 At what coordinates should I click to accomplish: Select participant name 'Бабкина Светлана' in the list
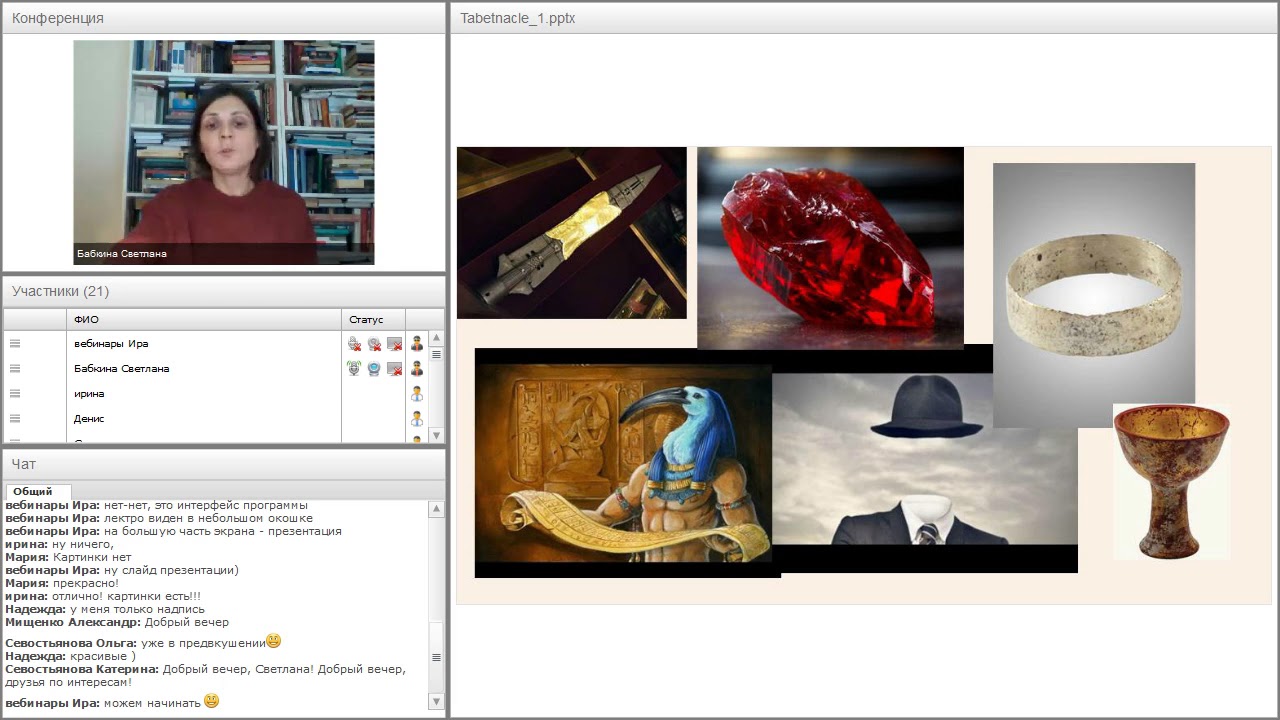[122, 369]
